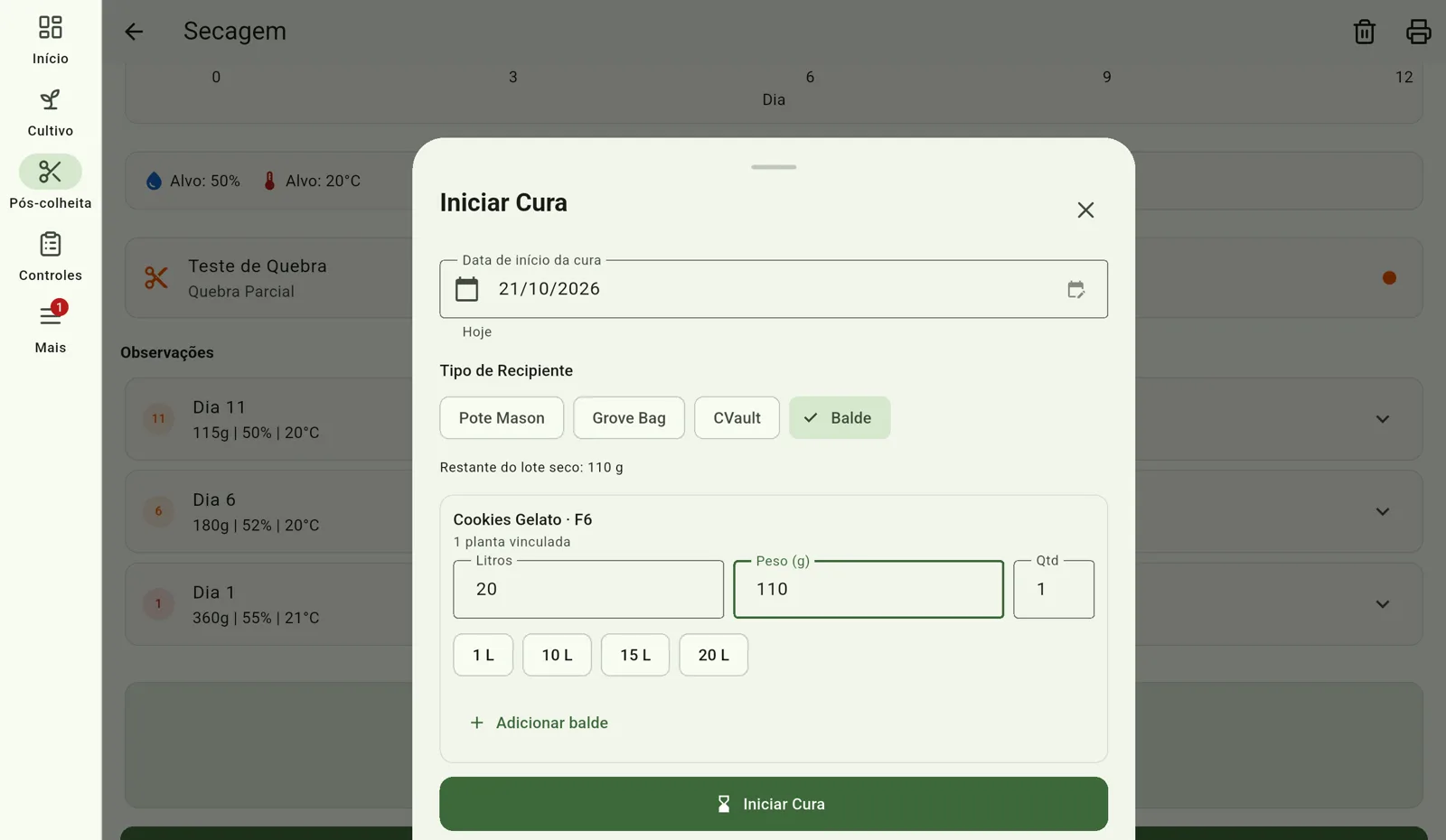
Task: Deselect the Balde container chip
Action: click(x=840, y=418)
